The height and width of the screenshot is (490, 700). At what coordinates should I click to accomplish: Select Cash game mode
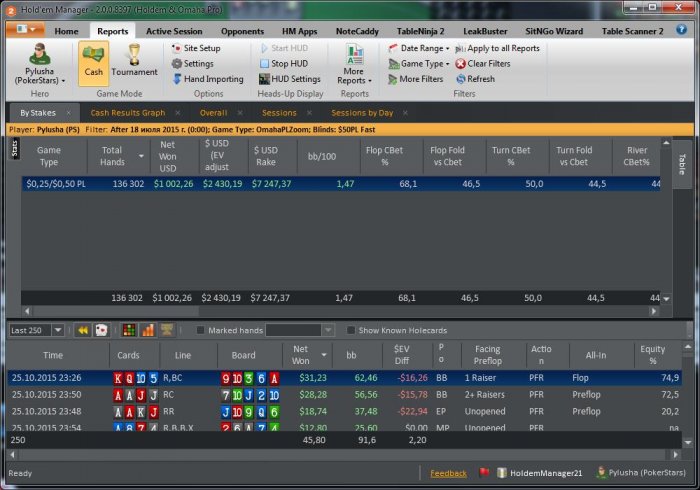tap(93, 63)
